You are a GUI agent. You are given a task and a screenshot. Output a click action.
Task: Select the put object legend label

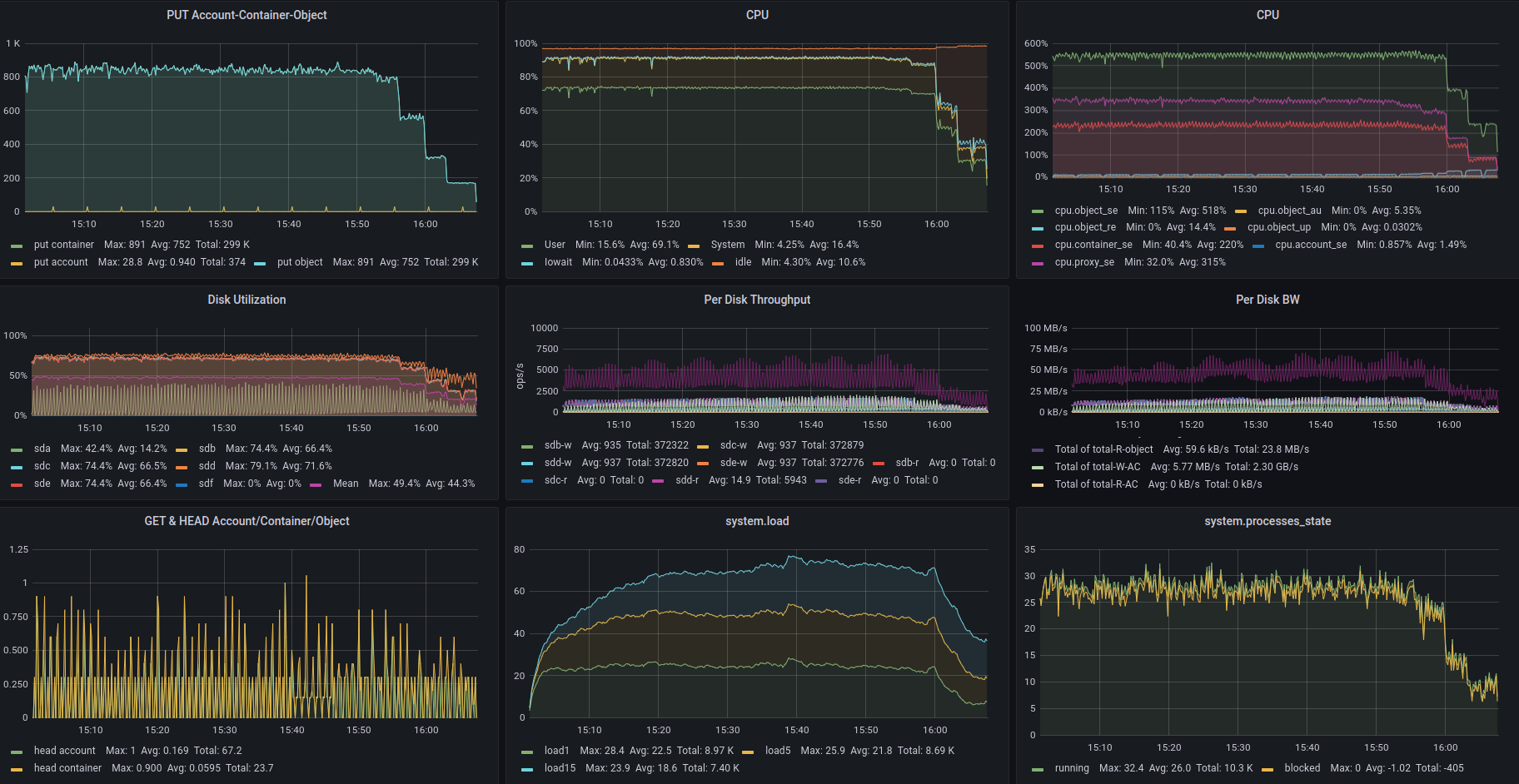click(300, 262)
